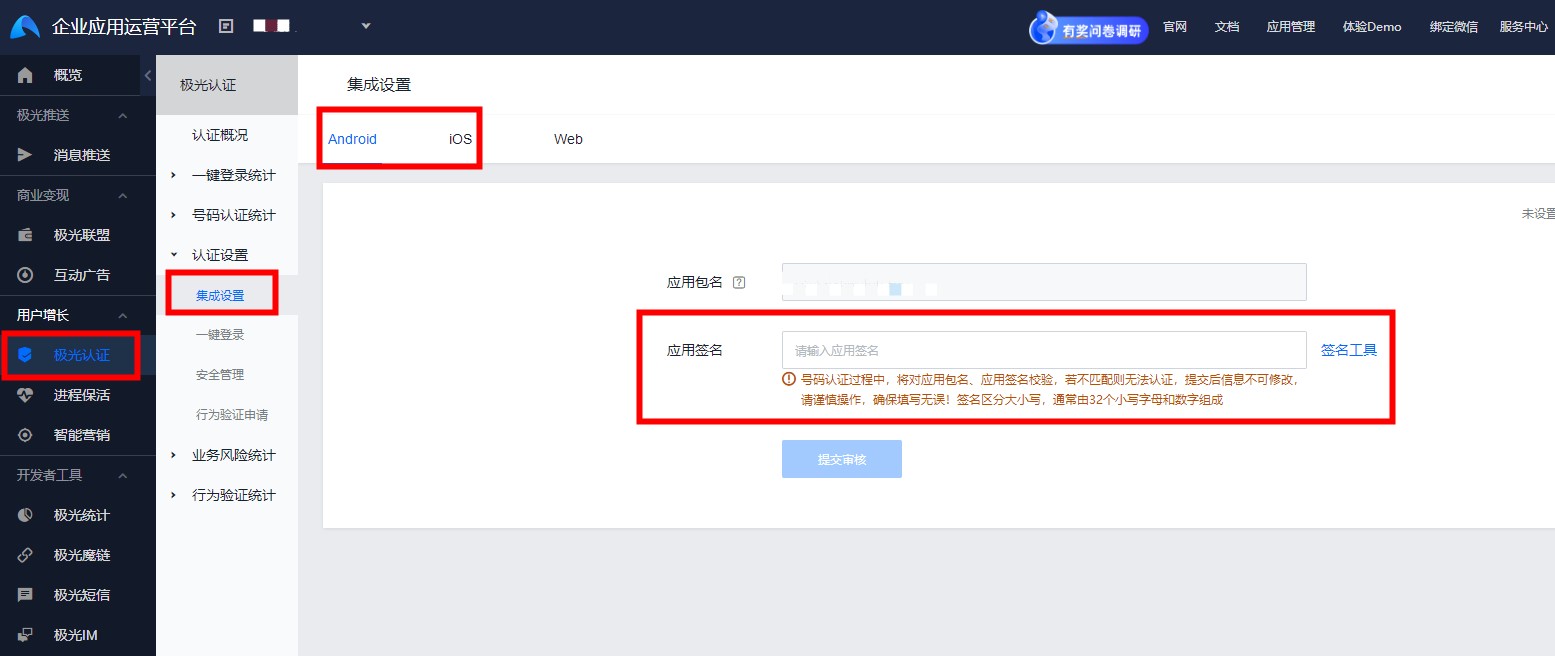Switch to the iOS tab
This screenshot has height=656, width=1555.
coord(460,139)
